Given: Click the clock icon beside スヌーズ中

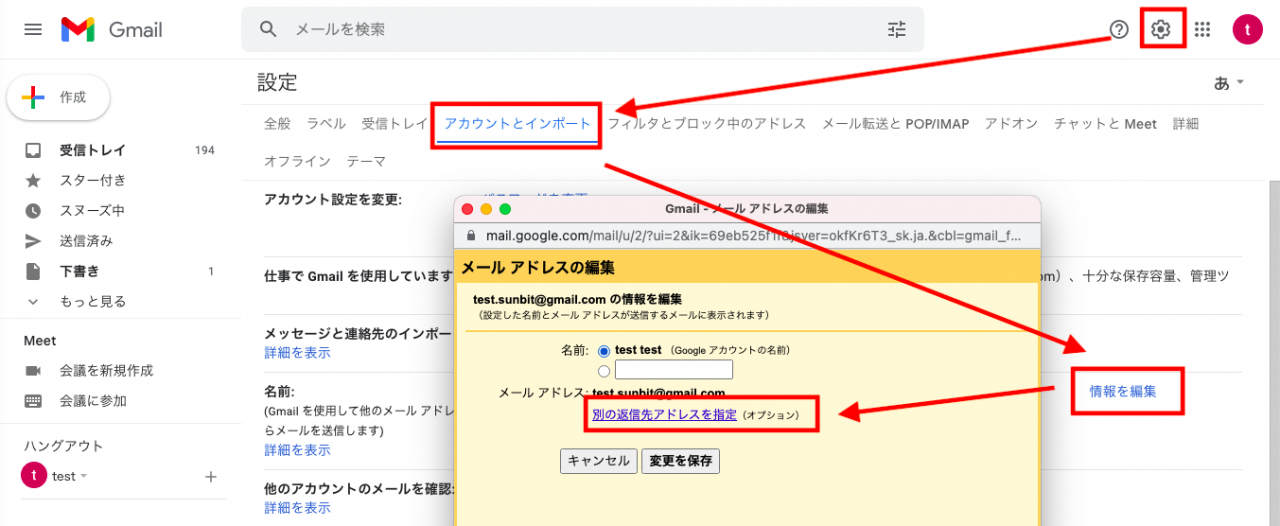Looking at the screenshot, I should [x=33, y=210].
